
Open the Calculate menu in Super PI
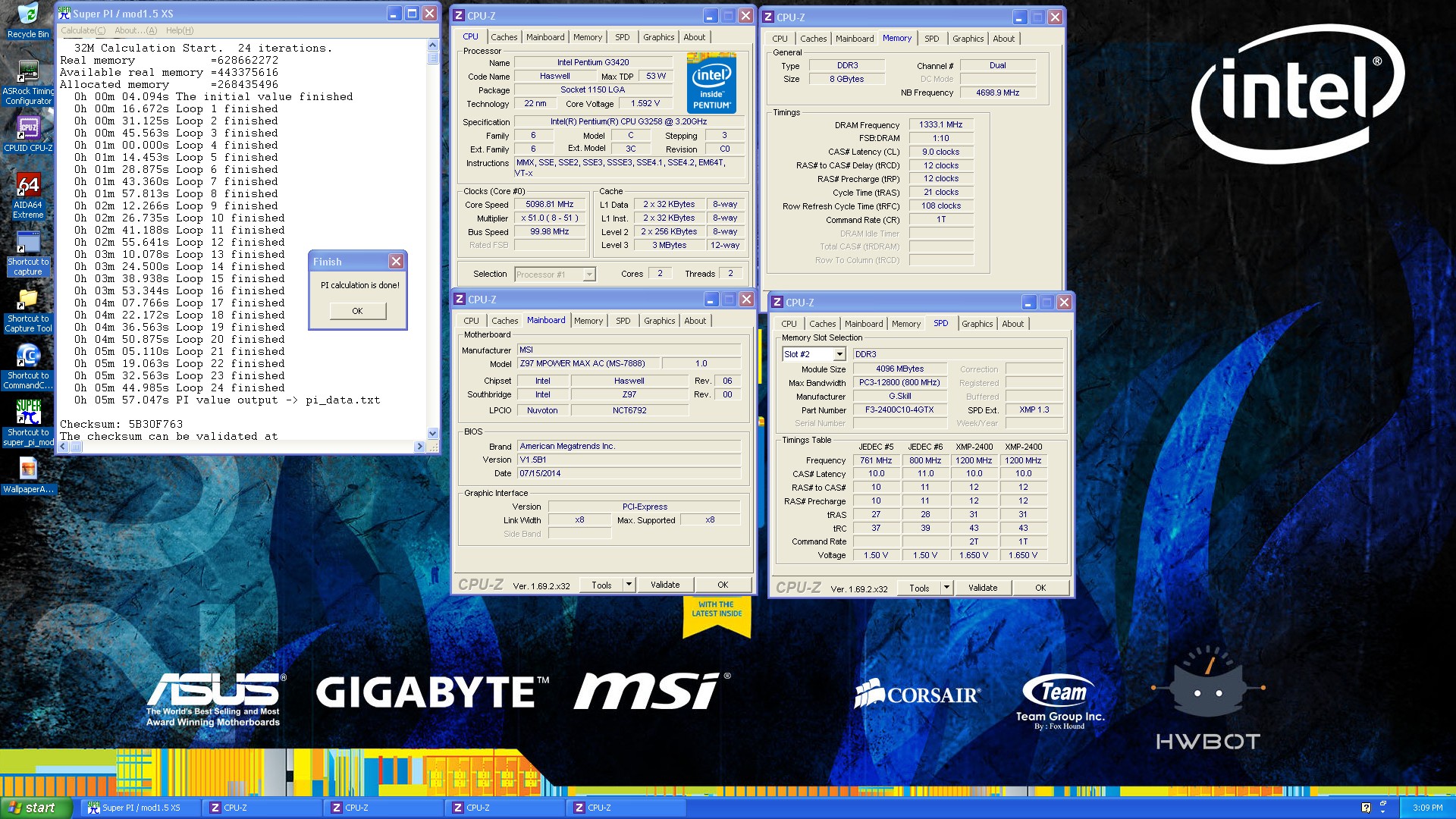click(x=83, y=30)
